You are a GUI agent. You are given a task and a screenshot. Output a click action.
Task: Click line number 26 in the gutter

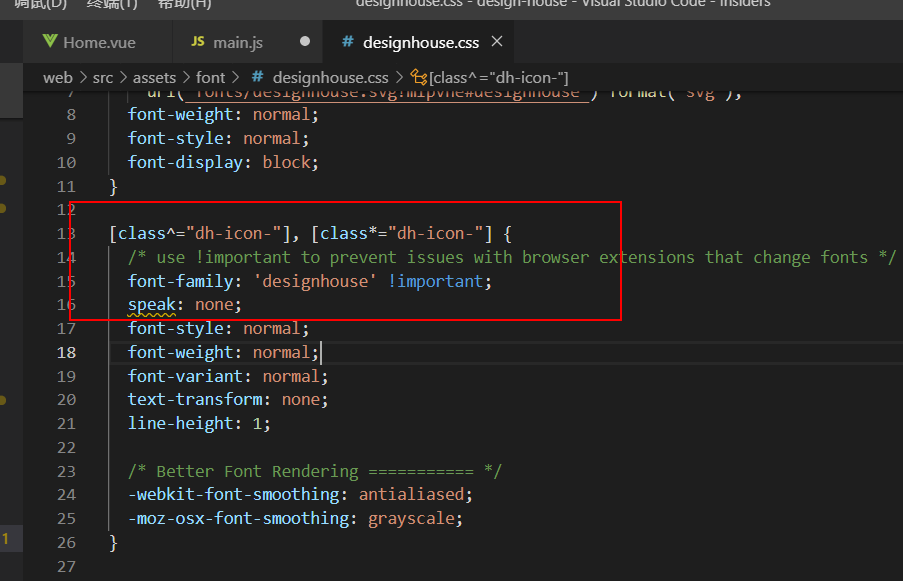pos(66,543)
